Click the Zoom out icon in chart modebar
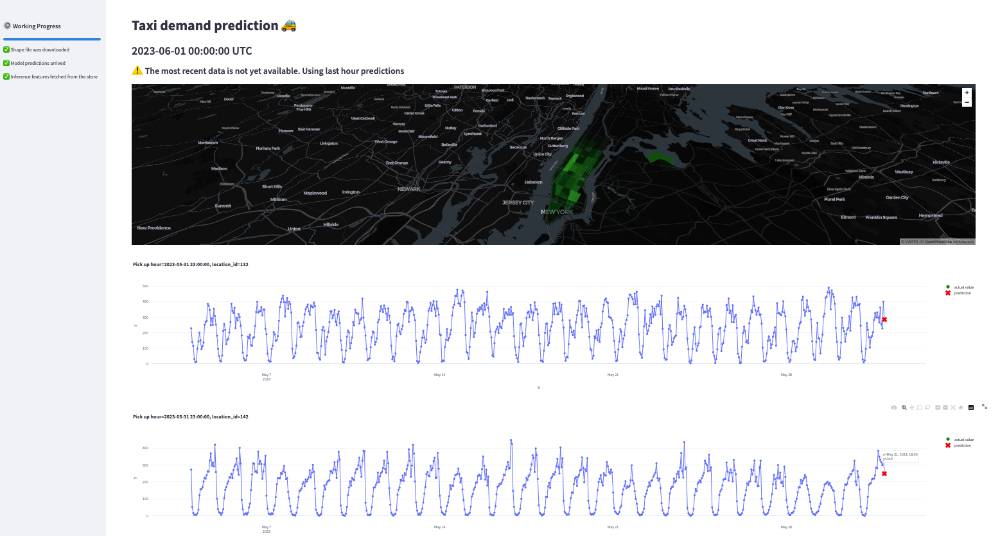 [x=946, y=407]
